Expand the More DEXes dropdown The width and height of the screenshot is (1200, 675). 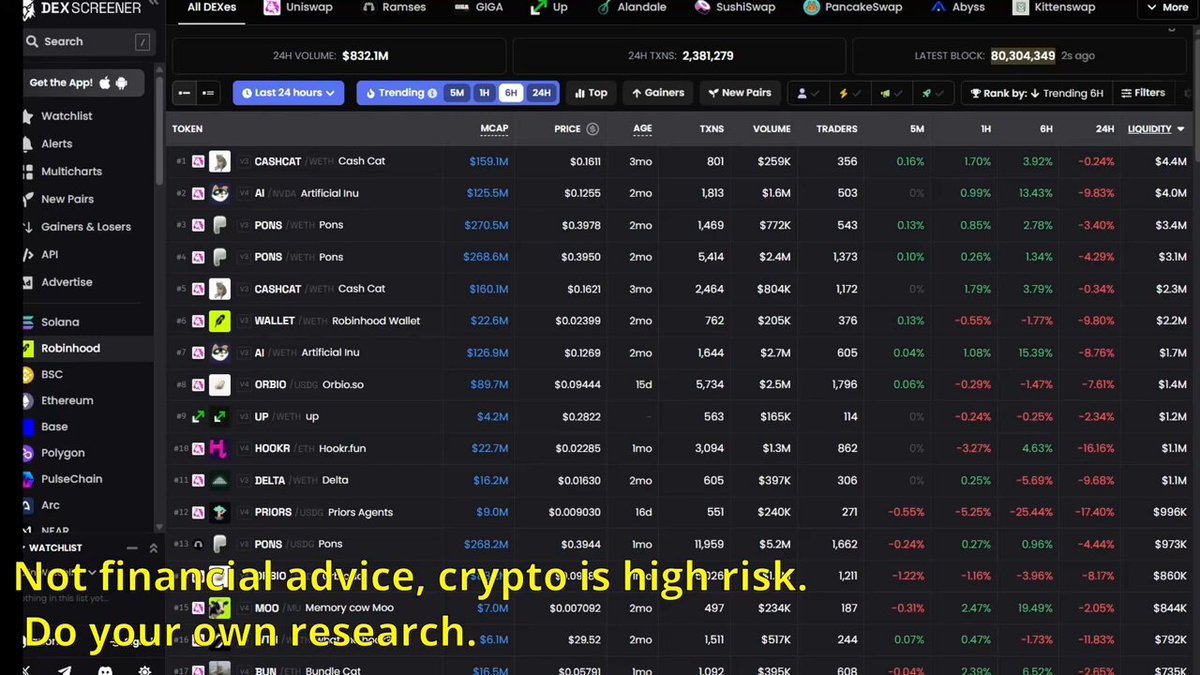(1166, 8)
